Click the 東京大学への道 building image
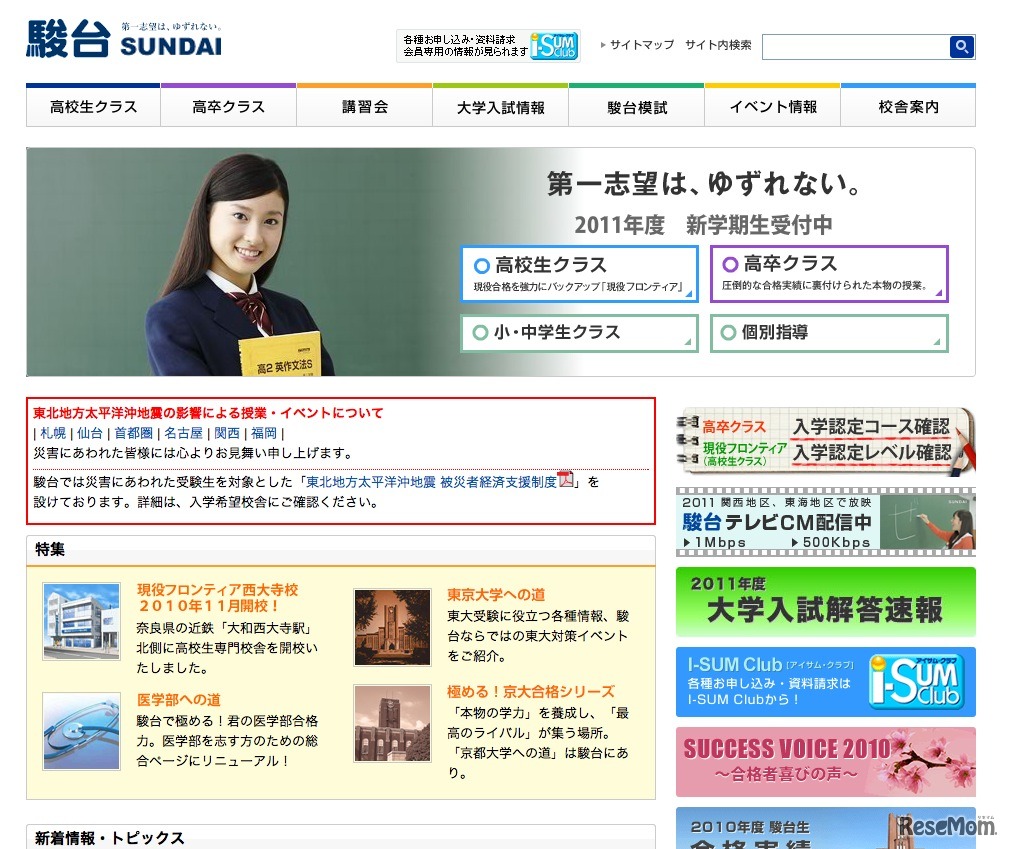 coord(392,627)
